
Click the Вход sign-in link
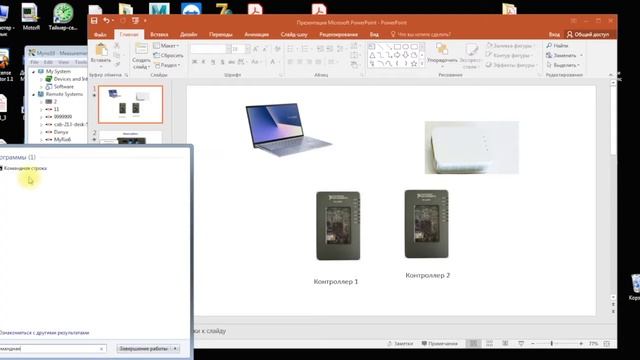pos(554,35)
